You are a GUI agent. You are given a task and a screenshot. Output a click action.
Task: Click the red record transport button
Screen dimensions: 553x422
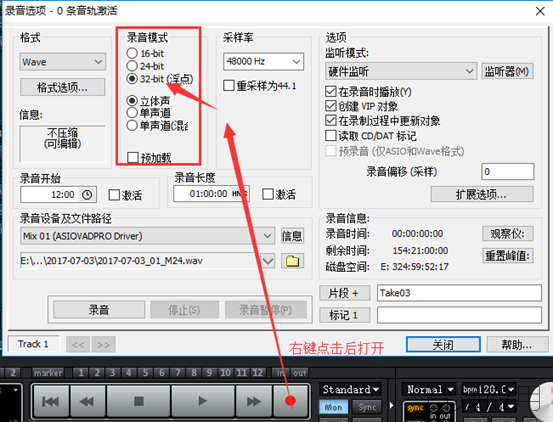click(290, 401)
